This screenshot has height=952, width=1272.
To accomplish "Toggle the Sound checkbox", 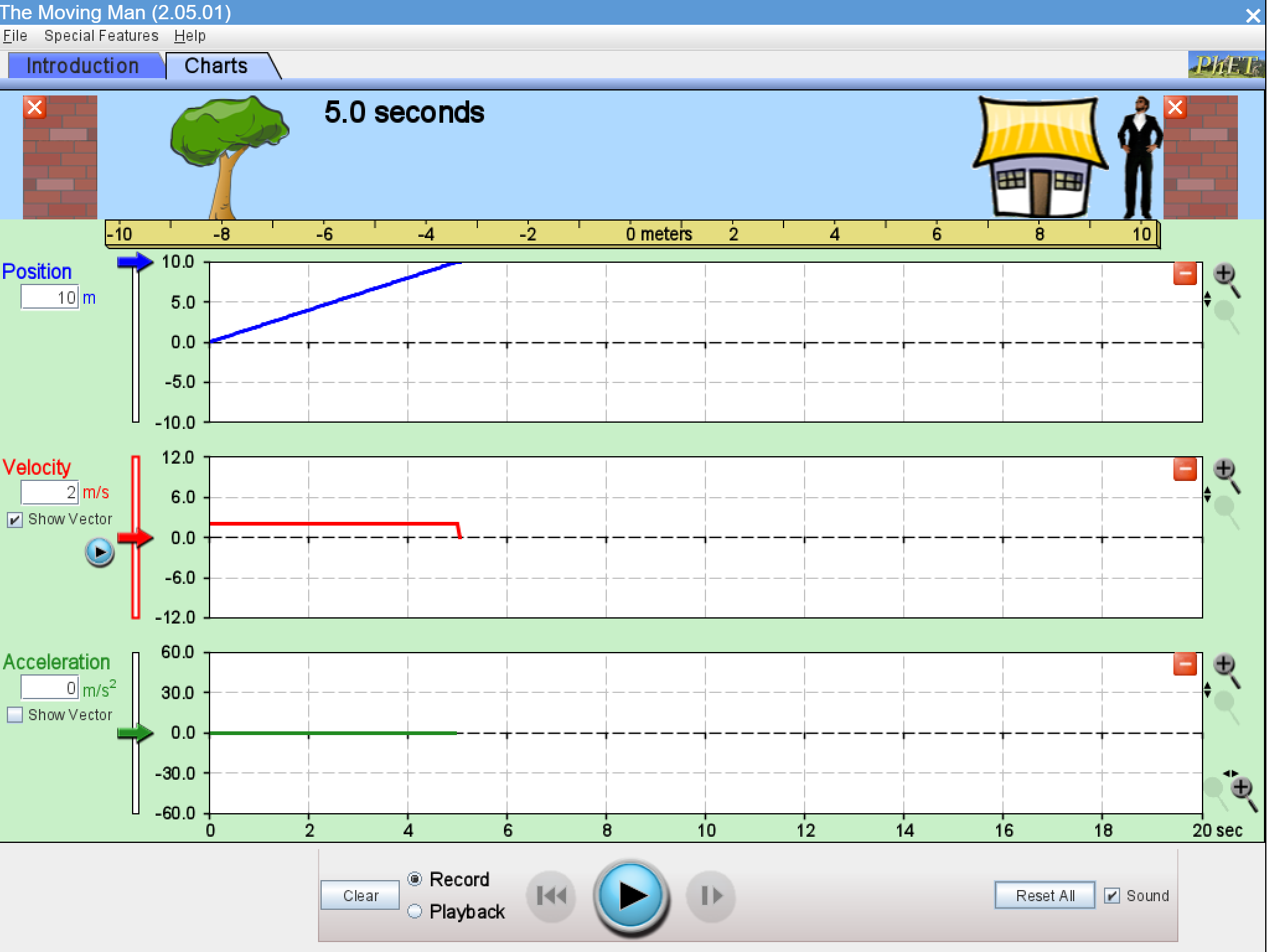I will coord(1112,896).
